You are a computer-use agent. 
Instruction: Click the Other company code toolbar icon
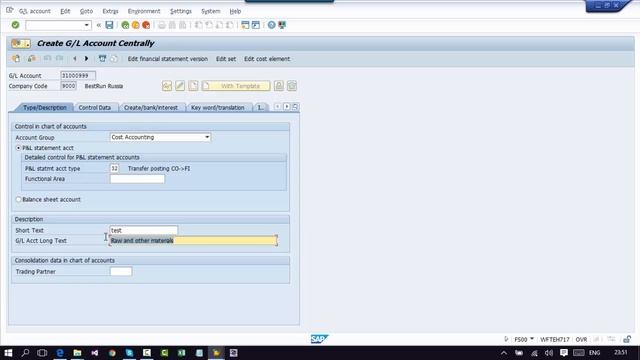click(x=31, y=59)
